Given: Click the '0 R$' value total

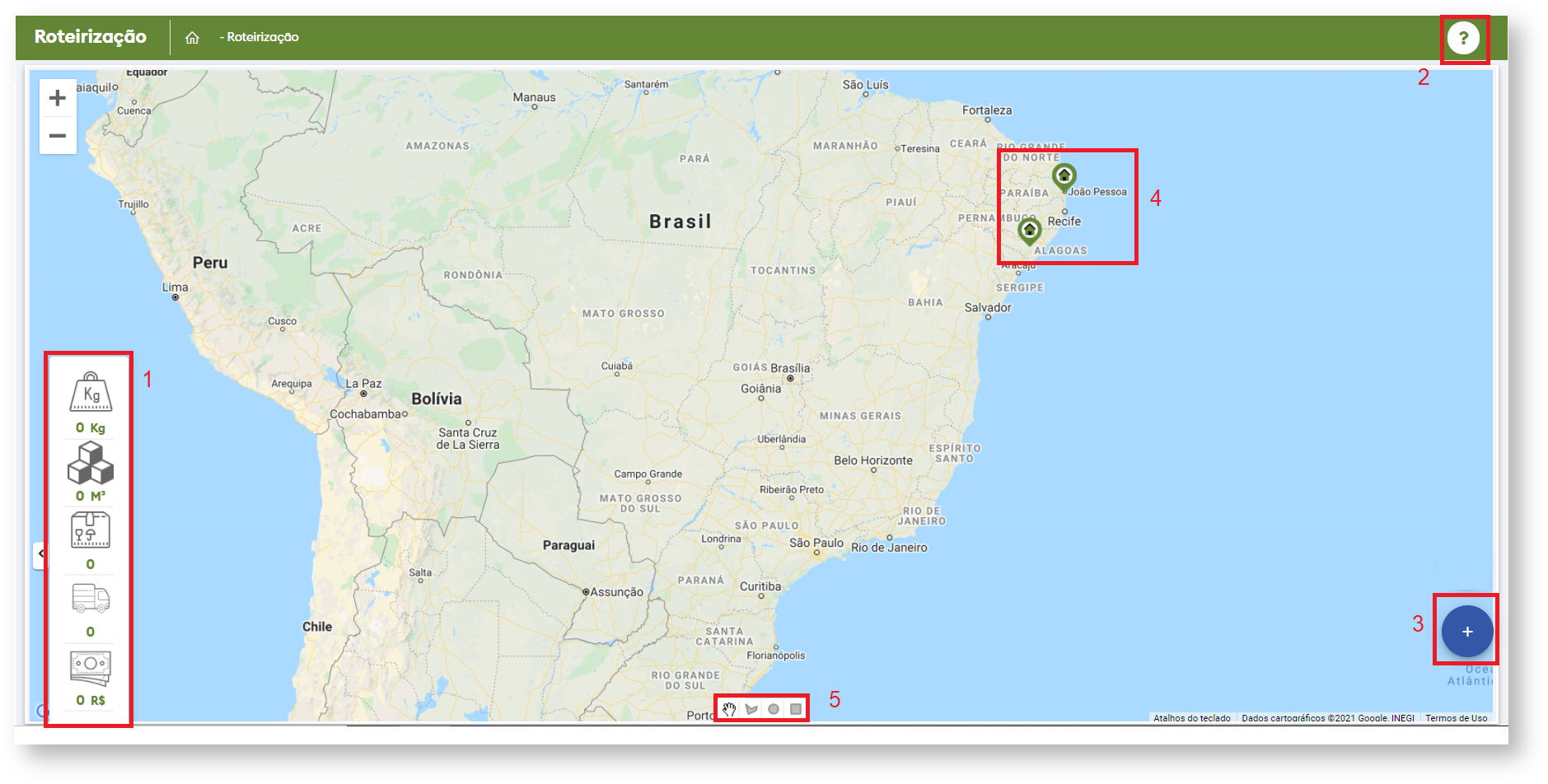Looking at the screenshot, I should [91, 700].
